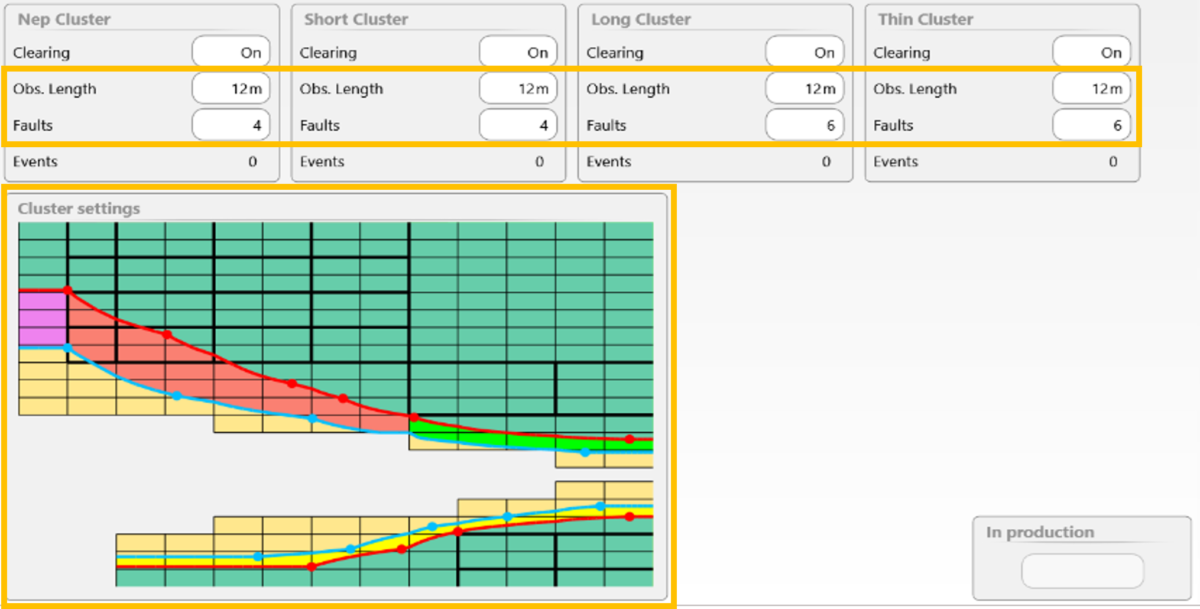Select the pink region in Cluster settings
The image size is (1200, 609).
[42, 318]
